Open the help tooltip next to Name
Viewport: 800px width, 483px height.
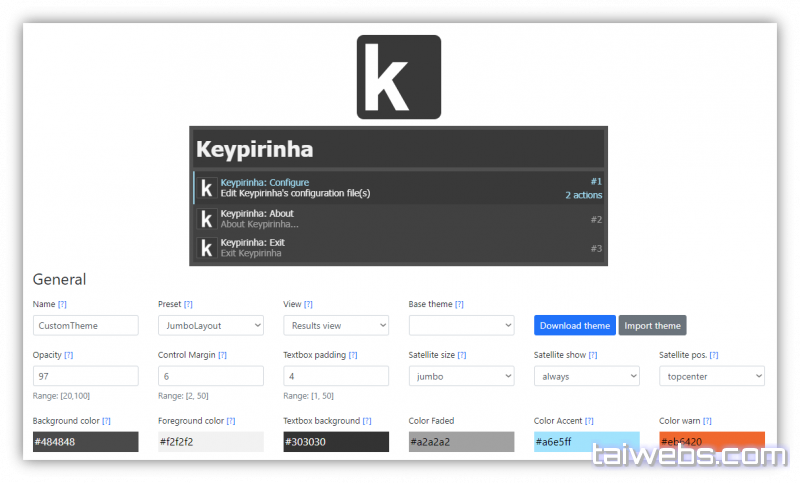coord(62,304)
